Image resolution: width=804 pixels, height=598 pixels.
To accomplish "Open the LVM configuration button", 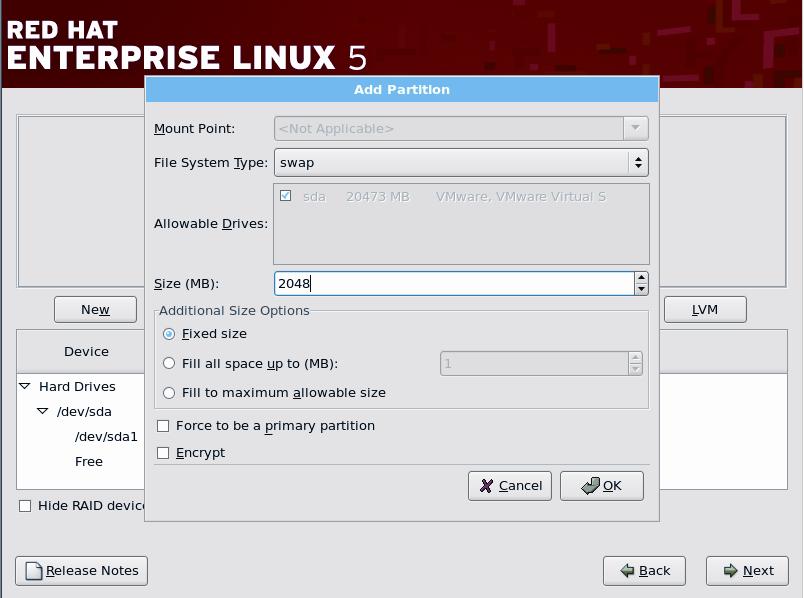I will (x=705, y=309).
